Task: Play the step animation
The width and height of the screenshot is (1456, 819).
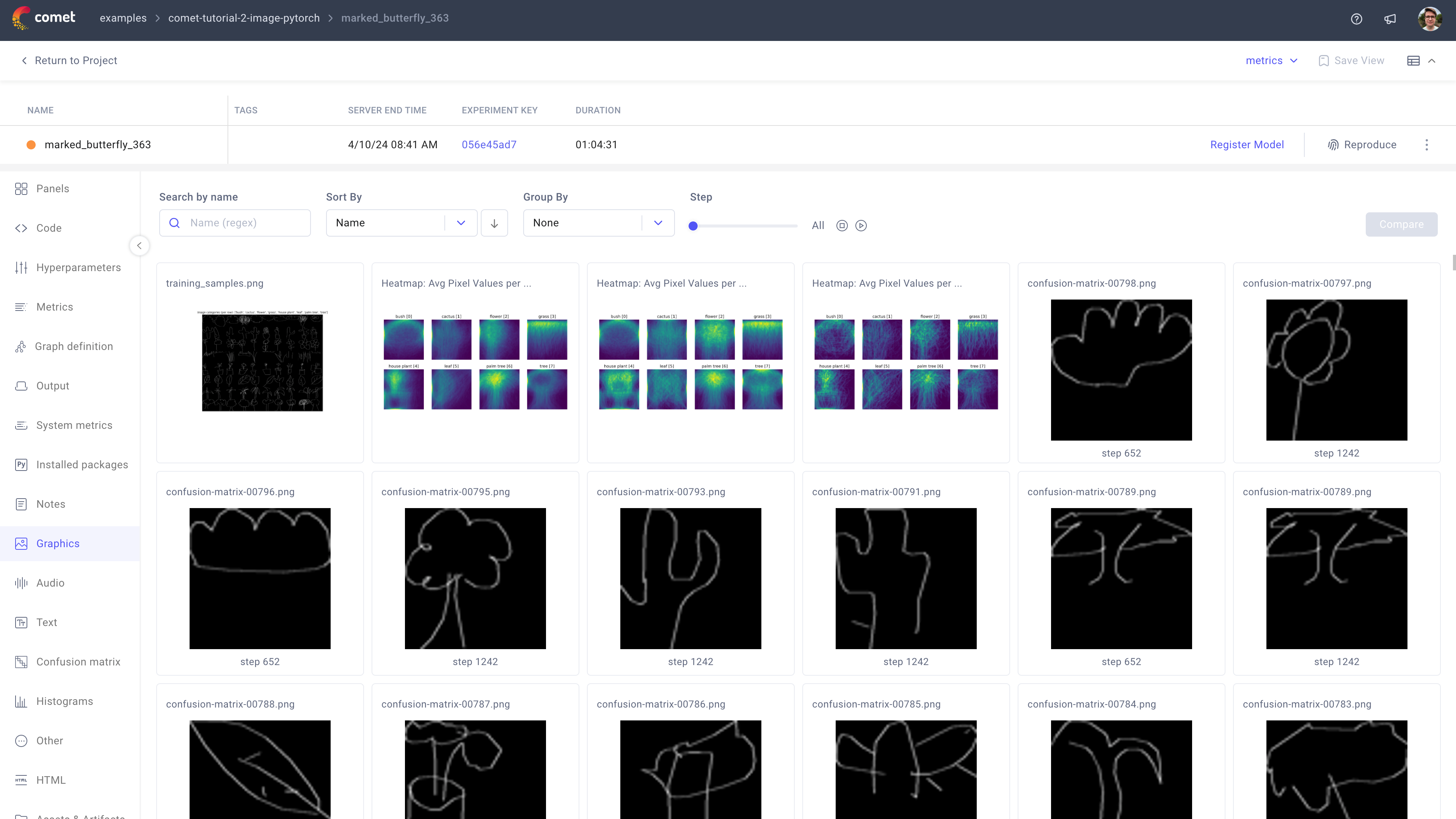Action: pos(861,226)
